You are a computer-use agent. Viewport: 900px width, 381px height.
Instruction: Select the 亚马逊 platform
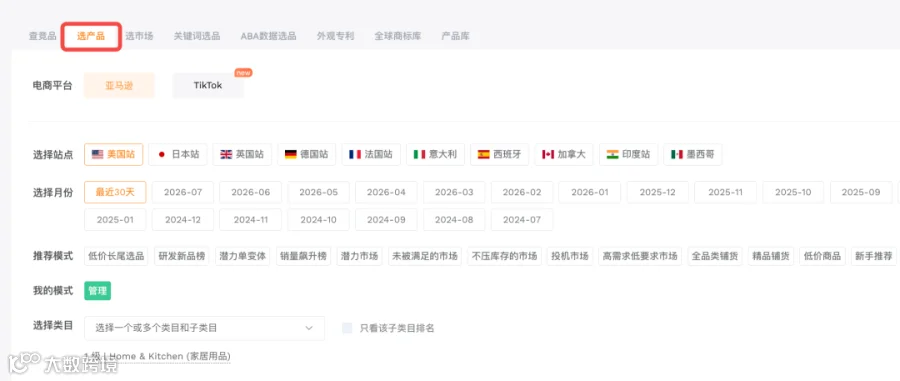[x=119, y=85]
